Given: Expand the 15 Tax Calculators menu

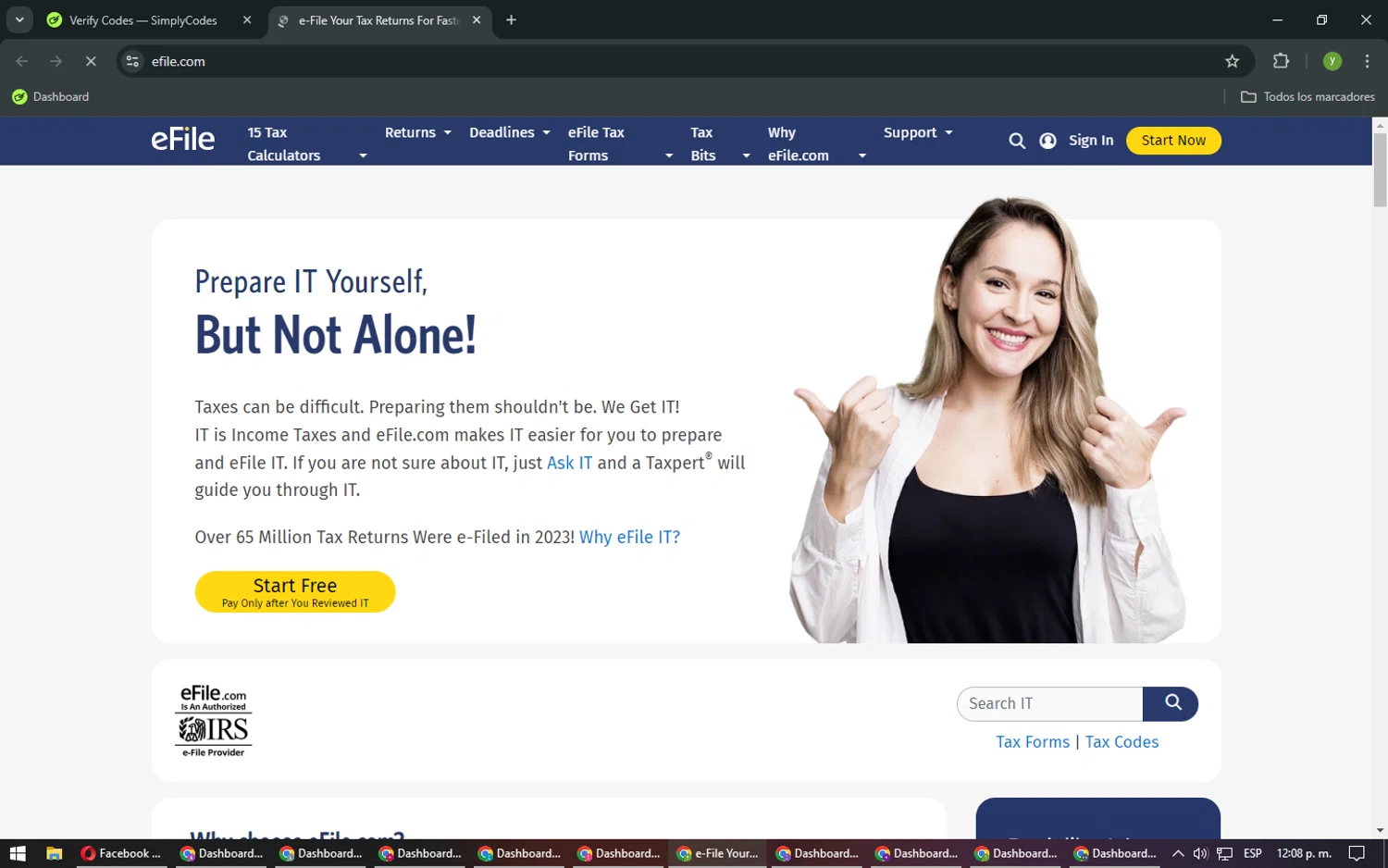Looking at the screenshot, I should point(307,144).
